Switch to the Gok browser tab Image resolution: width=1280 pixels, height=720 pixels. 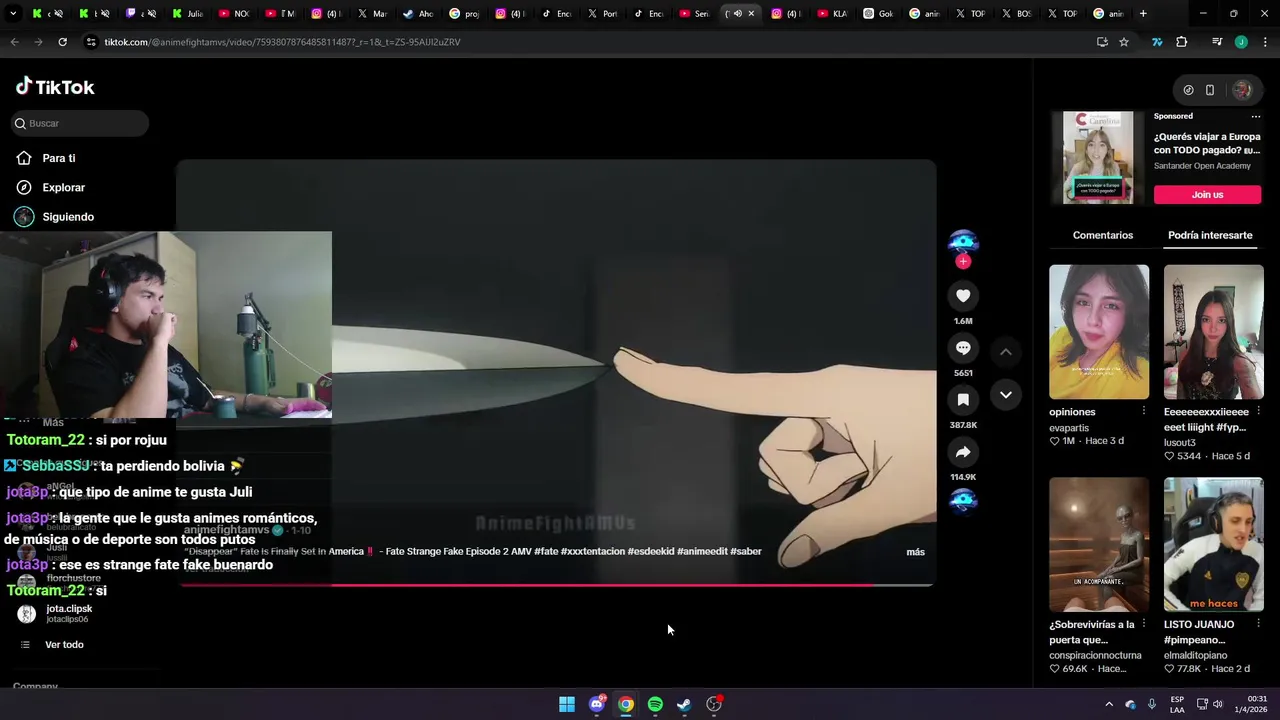[x=879, y=13]
